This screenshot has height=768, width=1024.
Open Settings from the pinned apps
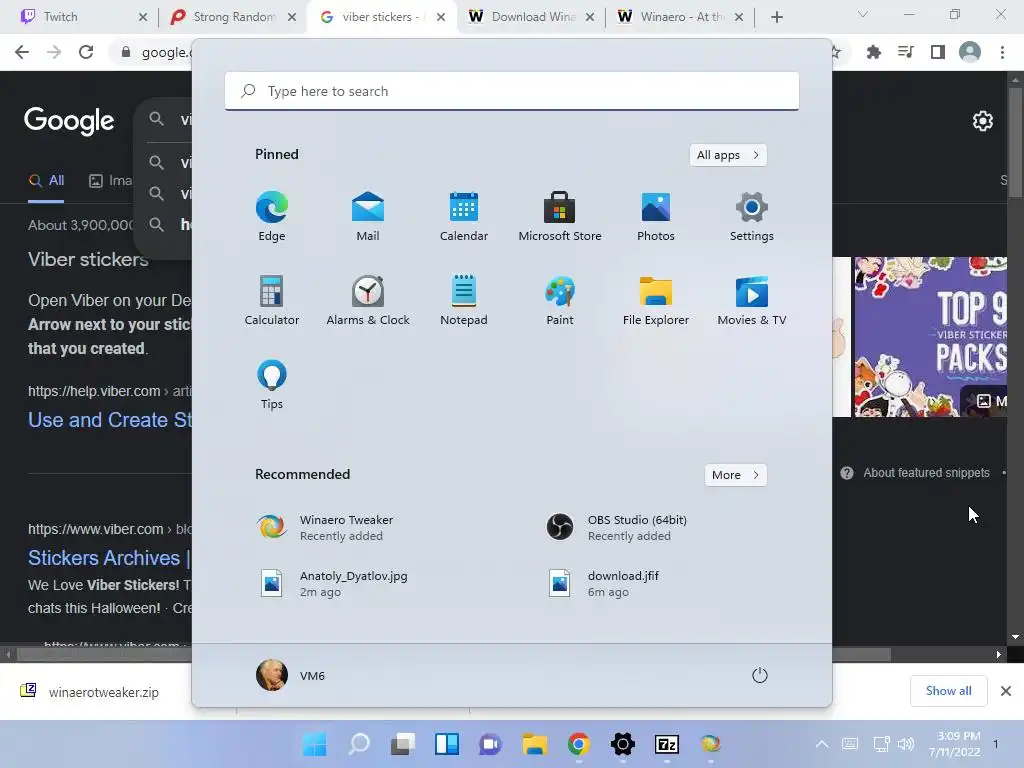752,216
